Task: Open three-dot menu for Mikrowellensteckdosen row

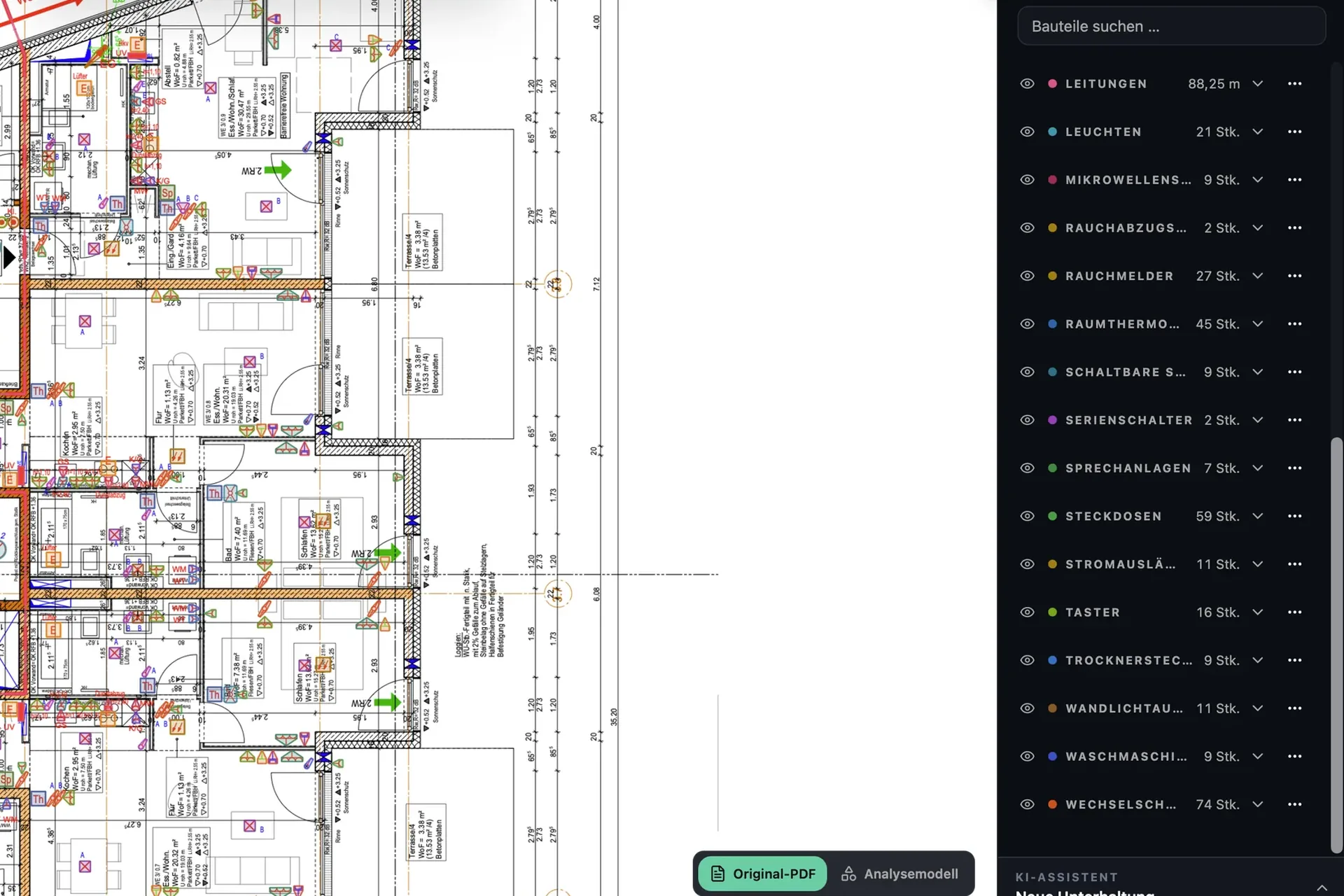Action: [1294, 180]
